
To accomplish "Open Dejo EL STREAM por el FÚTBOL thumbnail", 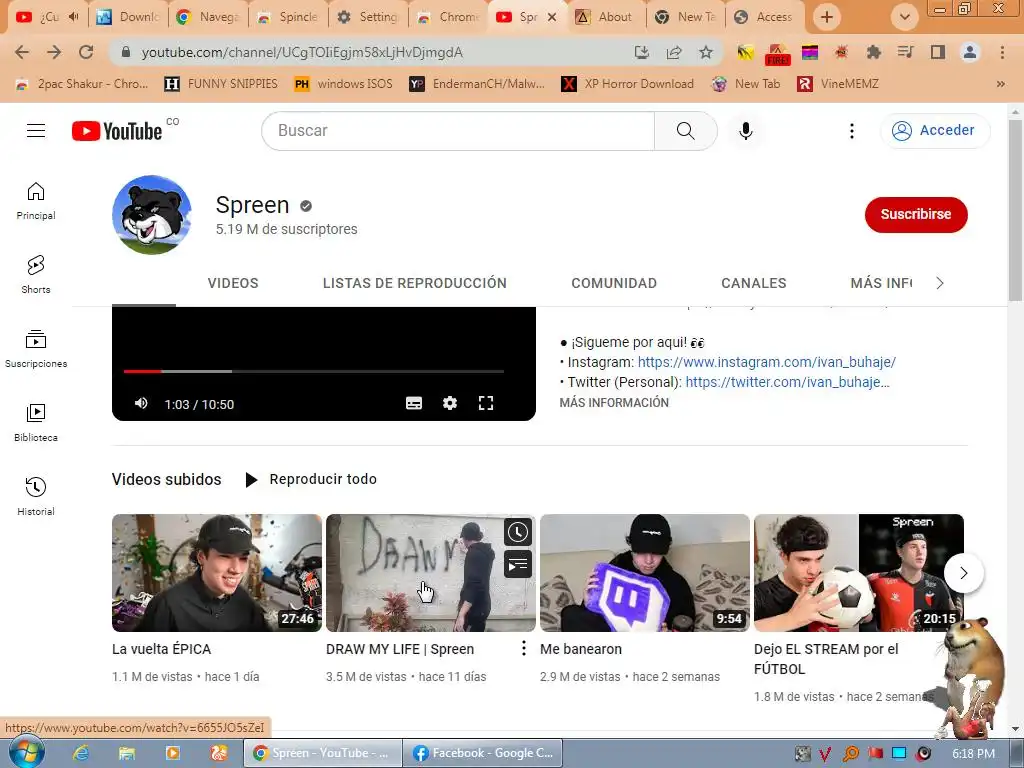I will 859,573.
